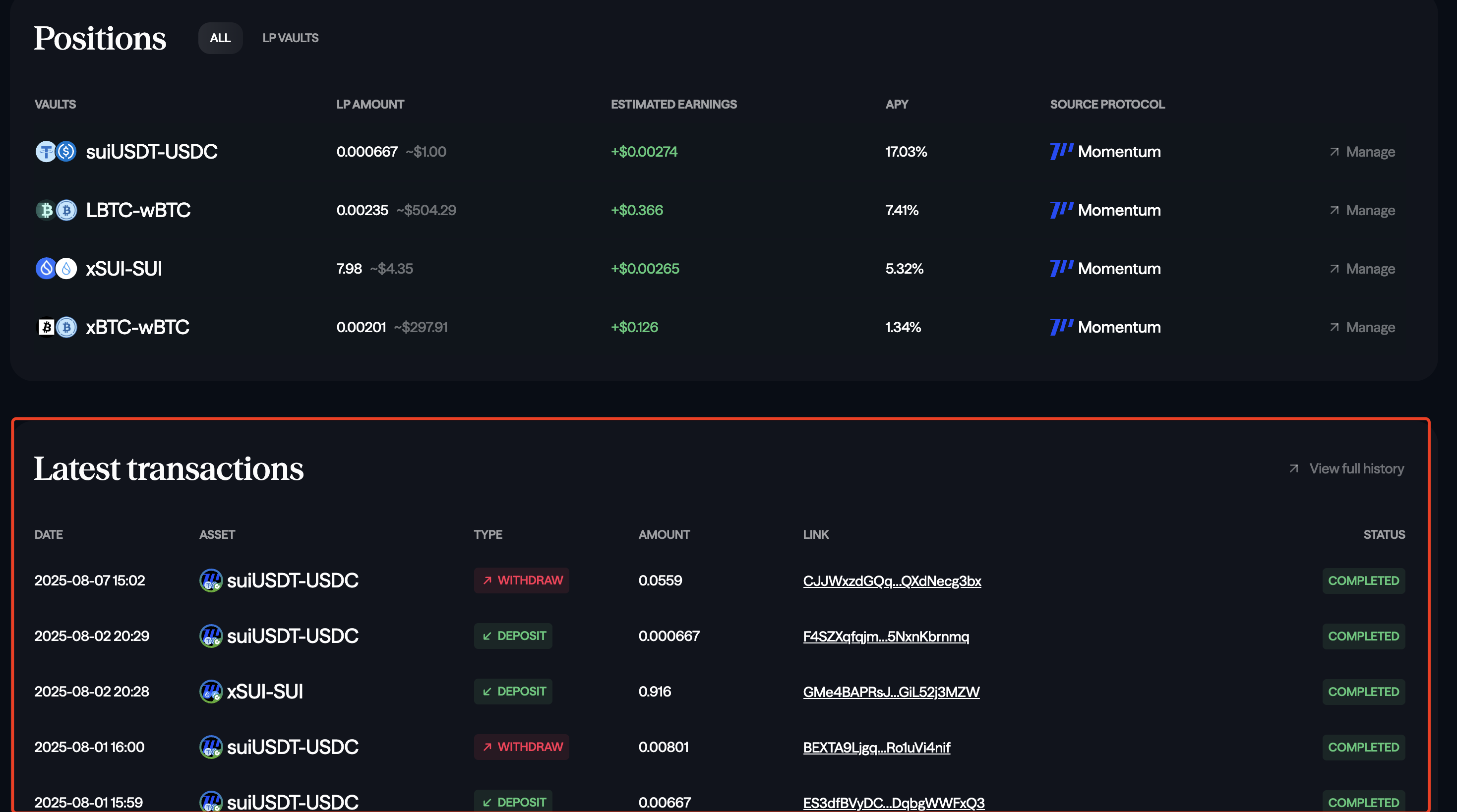Select the ALL positions tab

pyautogui.click(x=220, y=38)
